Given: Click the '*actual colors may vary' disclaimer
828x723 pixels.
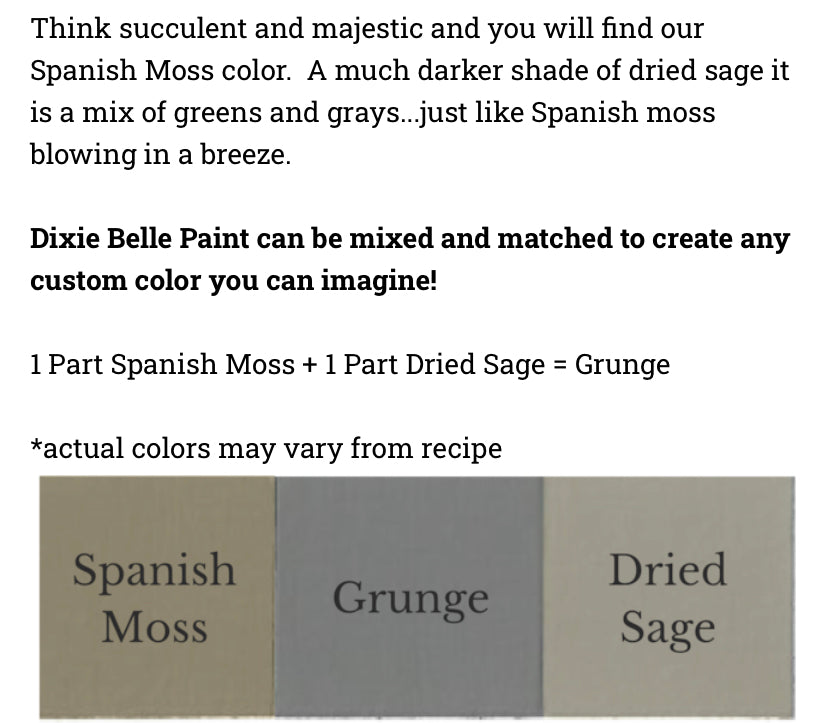Looking at the screenshot, I should pos(266,448).
